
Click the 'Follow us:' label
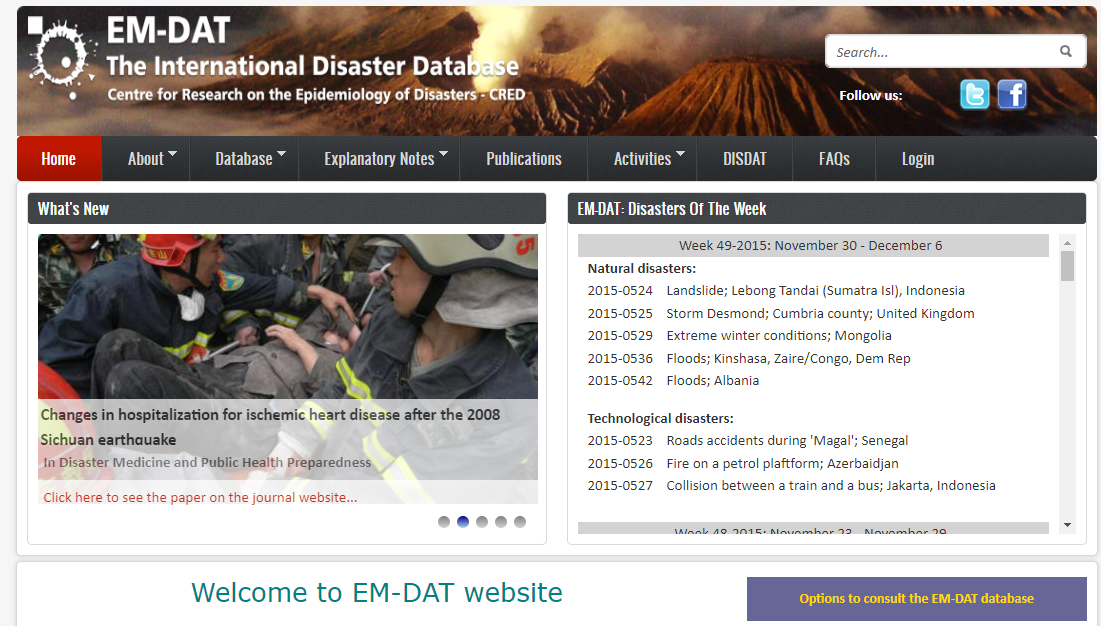click(x=871, y=95)
